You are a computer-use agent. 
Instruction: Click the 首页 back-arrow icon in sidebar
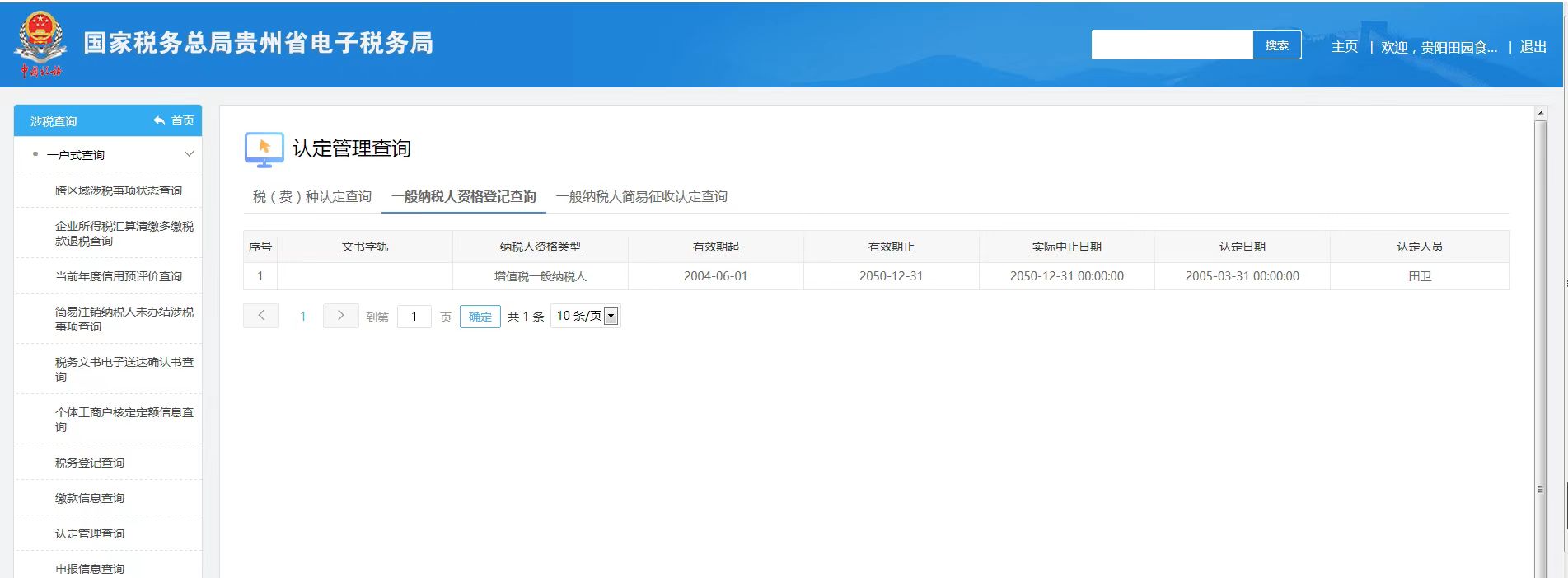159,120
